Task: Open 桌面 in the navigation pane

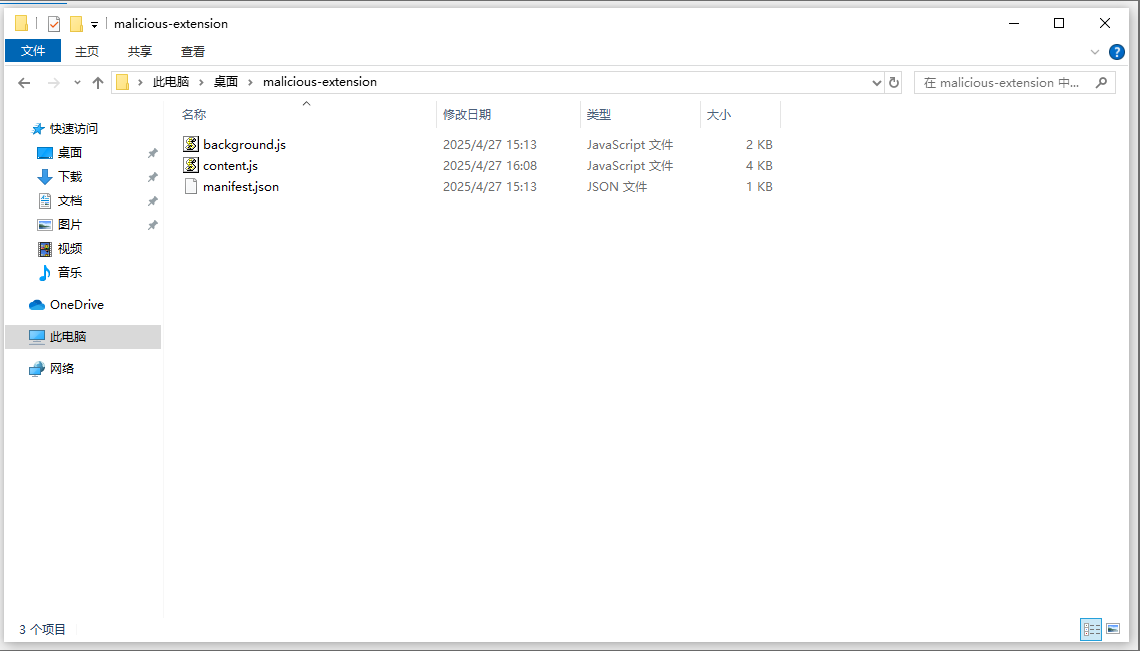Action: click(70, 153)
